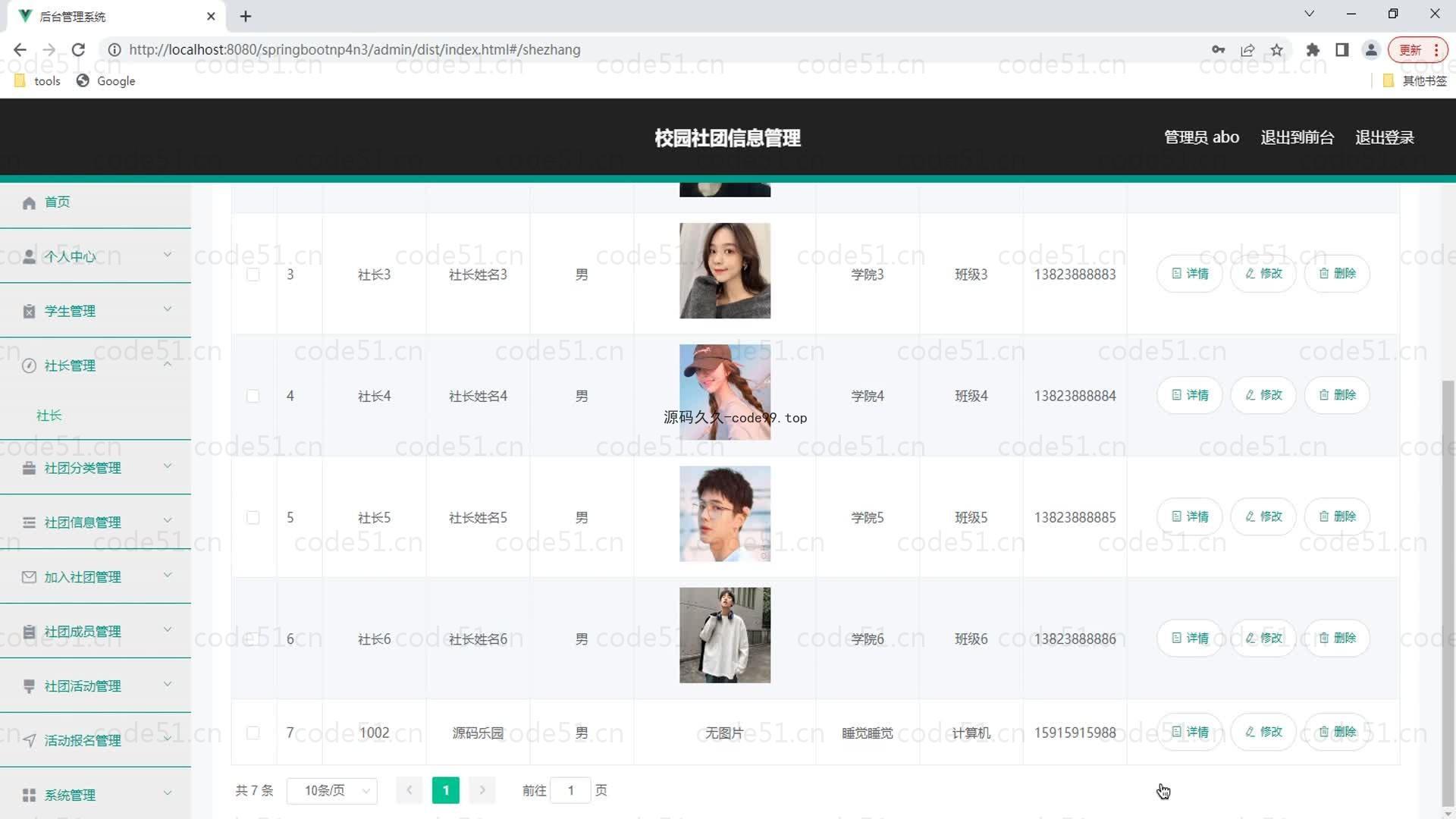Open the tools bookmark folder

[x=20, y=80]
